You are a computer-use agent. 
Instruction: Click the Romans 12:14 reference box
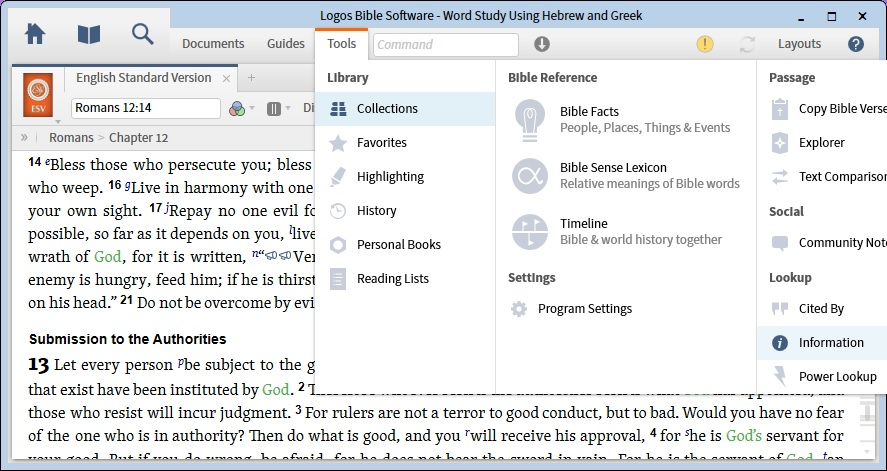[x=146, y=108]
